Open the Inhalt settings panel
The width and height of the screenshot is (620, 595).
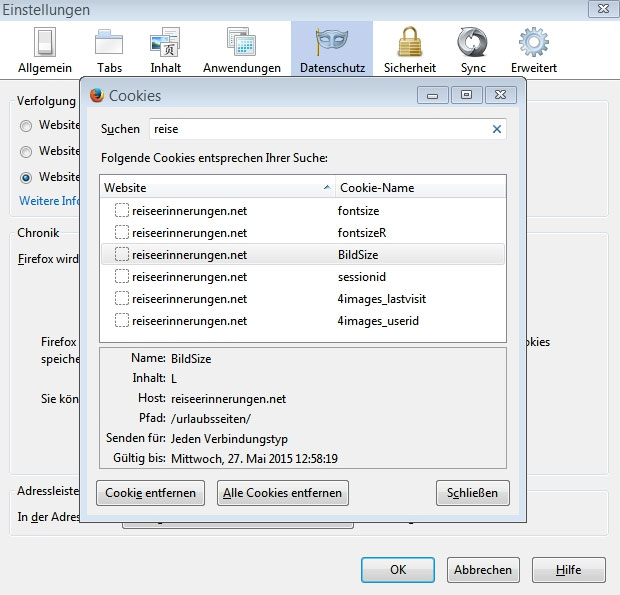[165, 49]
